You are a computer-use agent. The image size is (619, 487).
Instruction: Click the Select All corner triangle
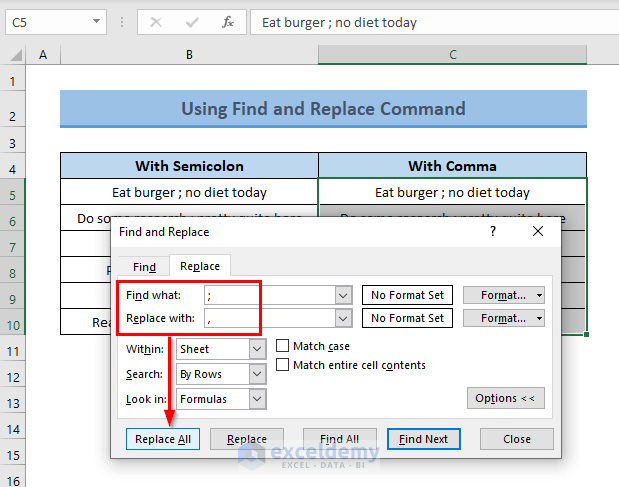[16, 55]
